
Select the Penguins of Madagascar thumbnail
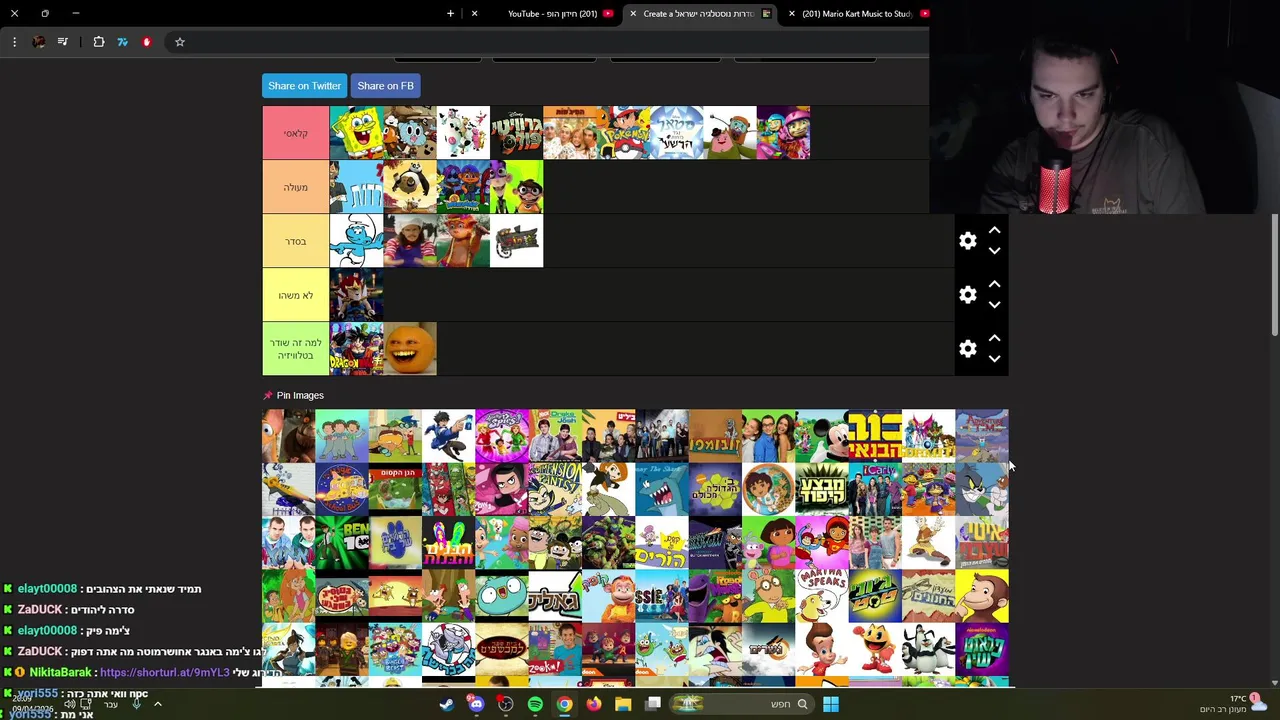pos(928,649)
